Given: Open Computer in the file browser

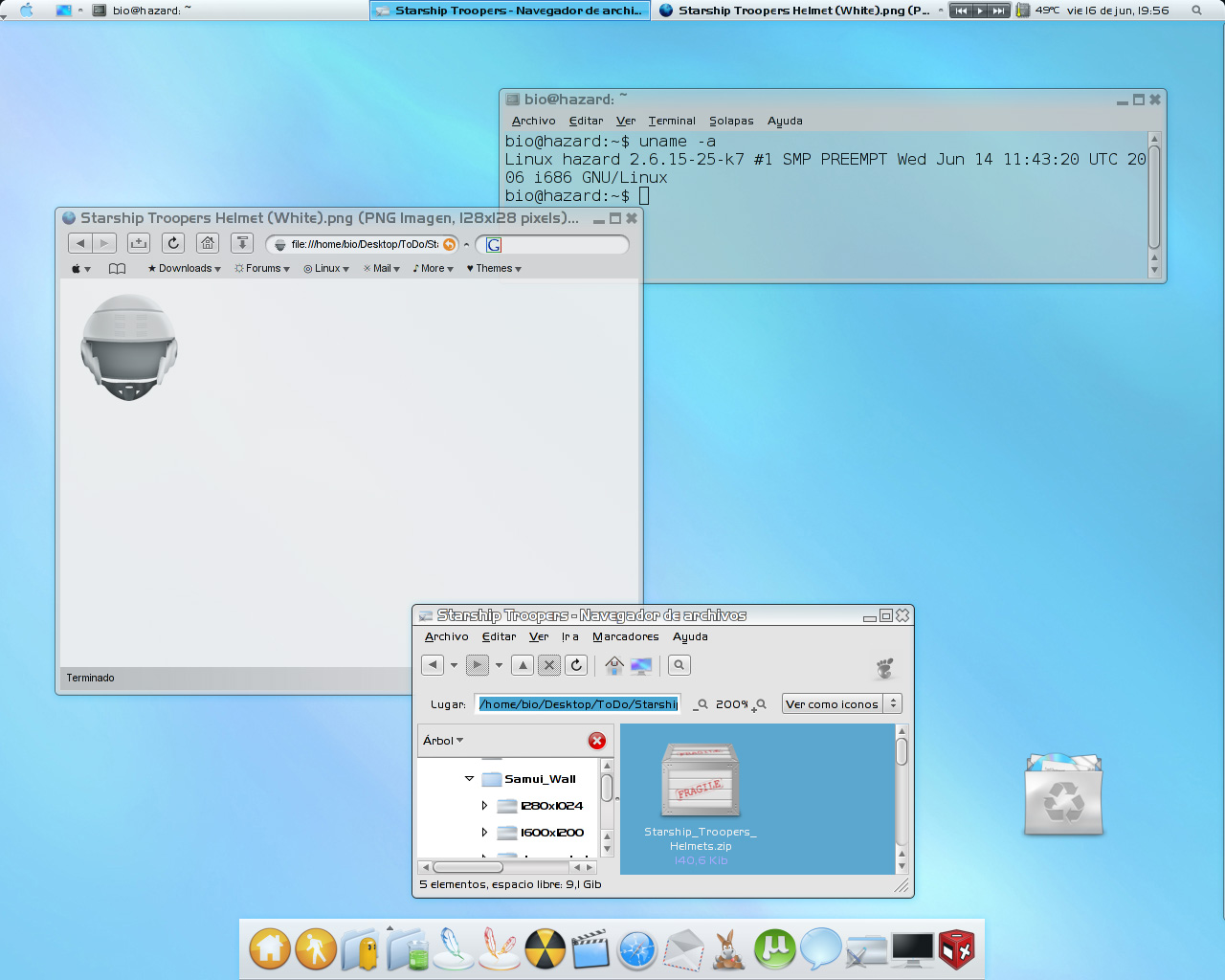Looking at the screenshot, I should coord(641,664).
